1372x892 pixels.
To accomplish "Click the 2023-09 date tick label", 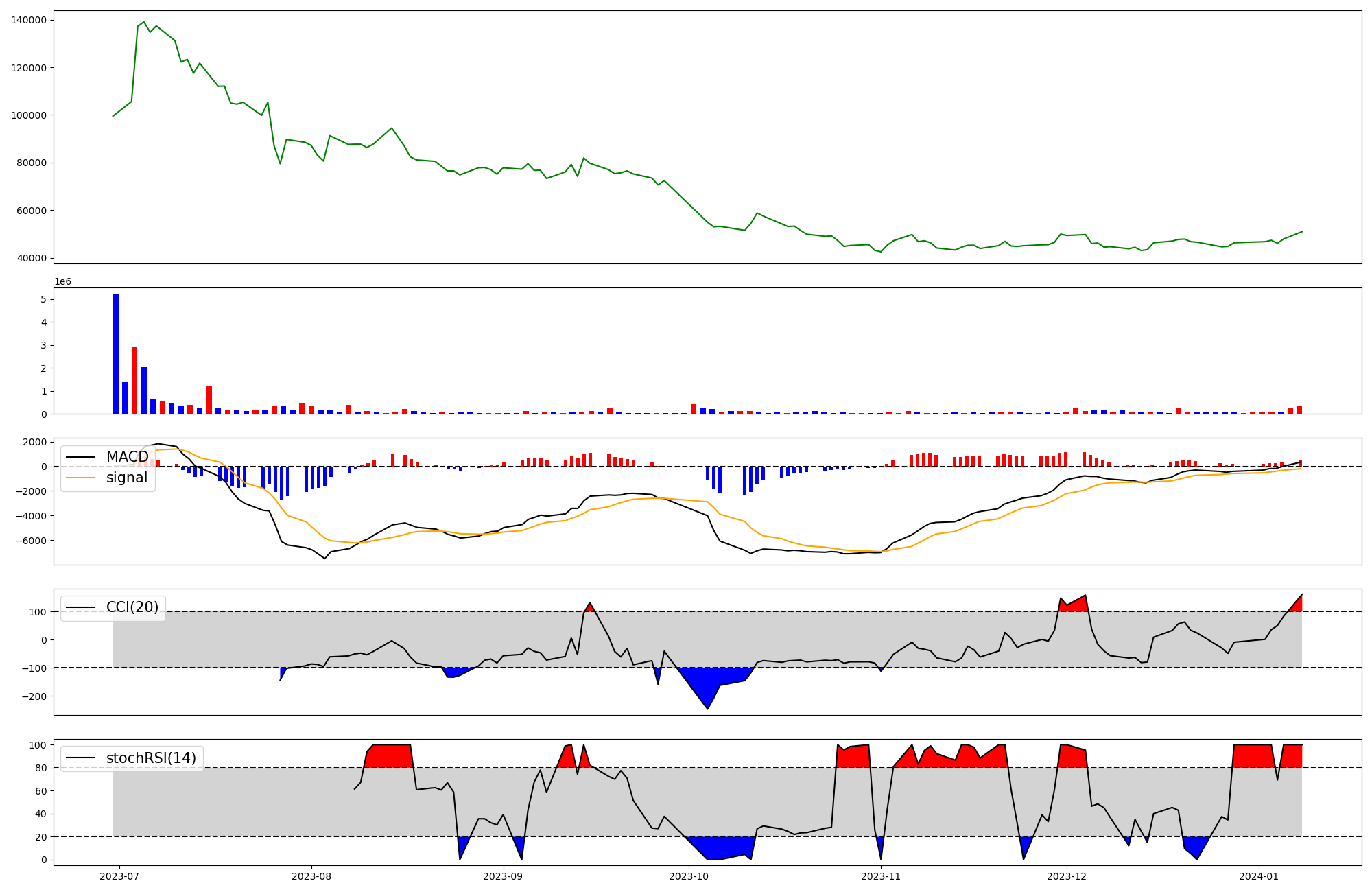I will pos(504,876).
